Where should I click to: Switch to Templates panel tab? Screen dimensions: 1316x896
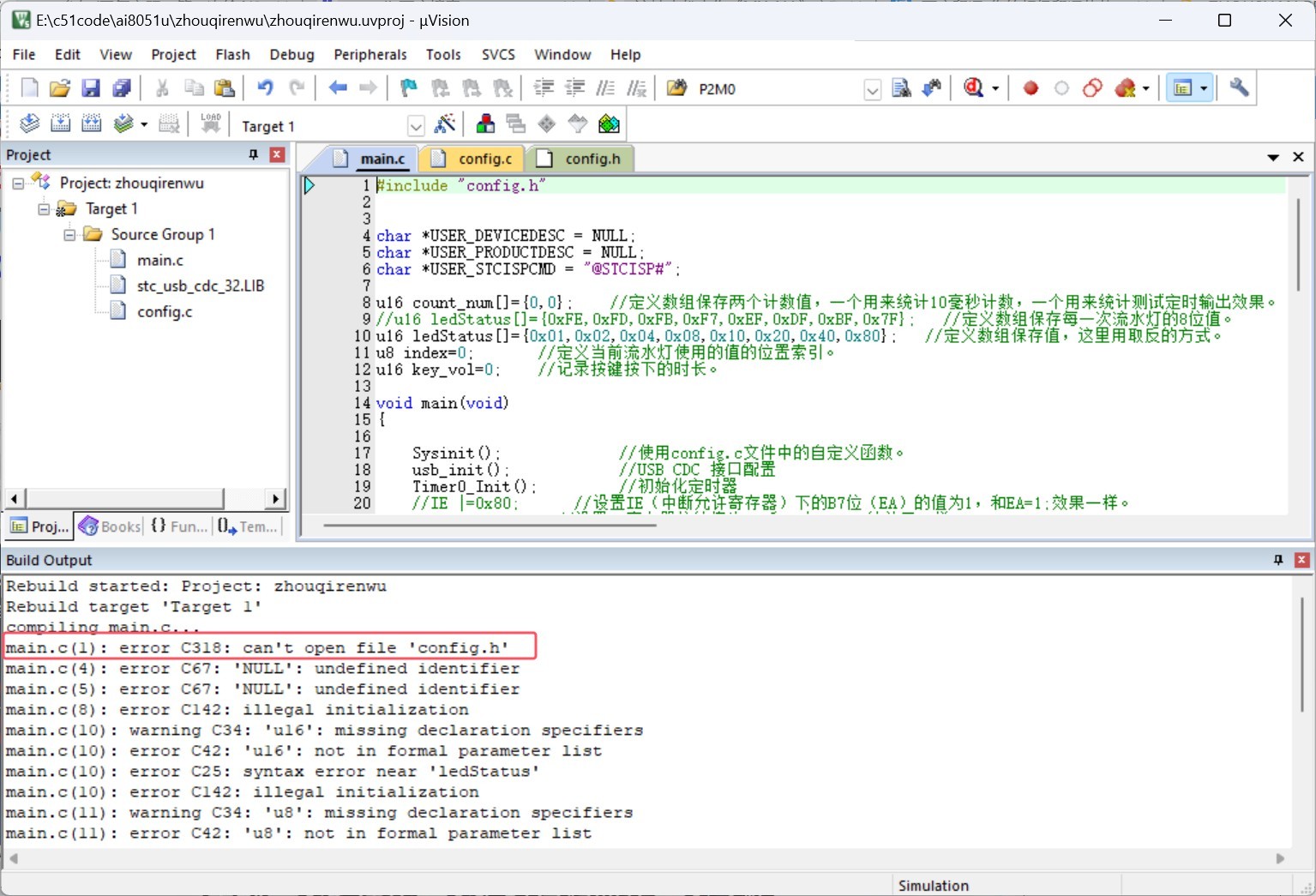pos(248,526)
